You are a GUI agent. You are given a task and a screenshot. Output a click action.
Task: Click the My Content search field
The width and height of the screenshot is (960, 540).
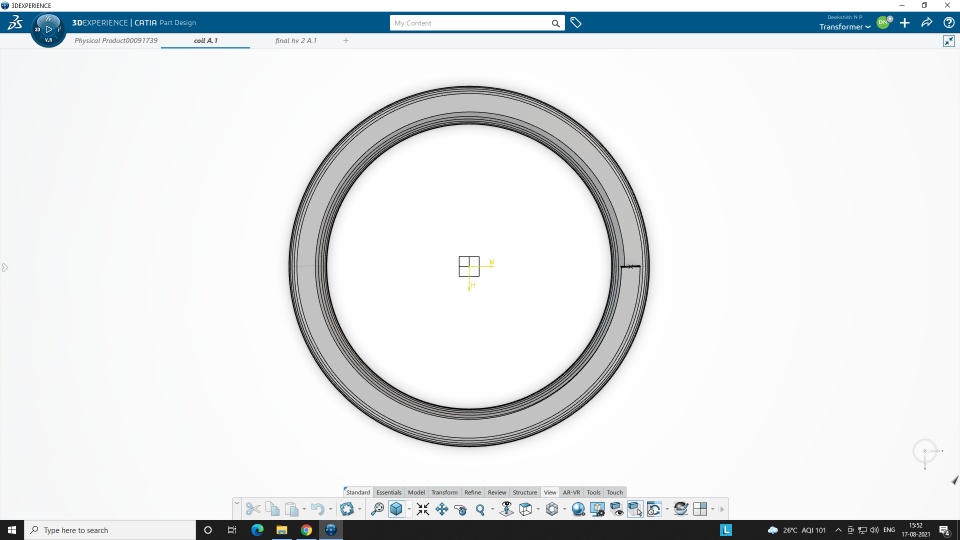click(x=469, y=23)
